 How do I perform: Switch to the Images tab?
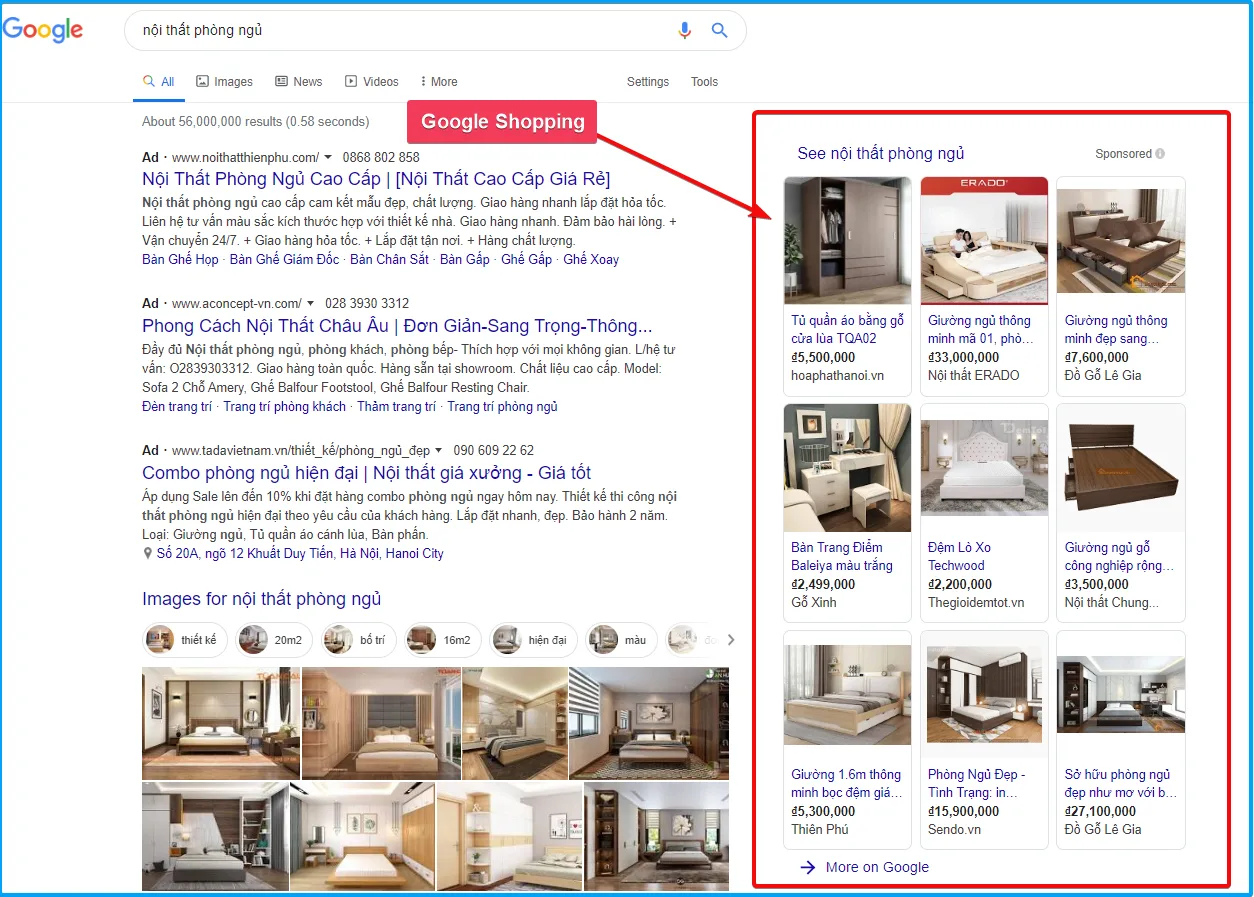[x=224, y=82]
